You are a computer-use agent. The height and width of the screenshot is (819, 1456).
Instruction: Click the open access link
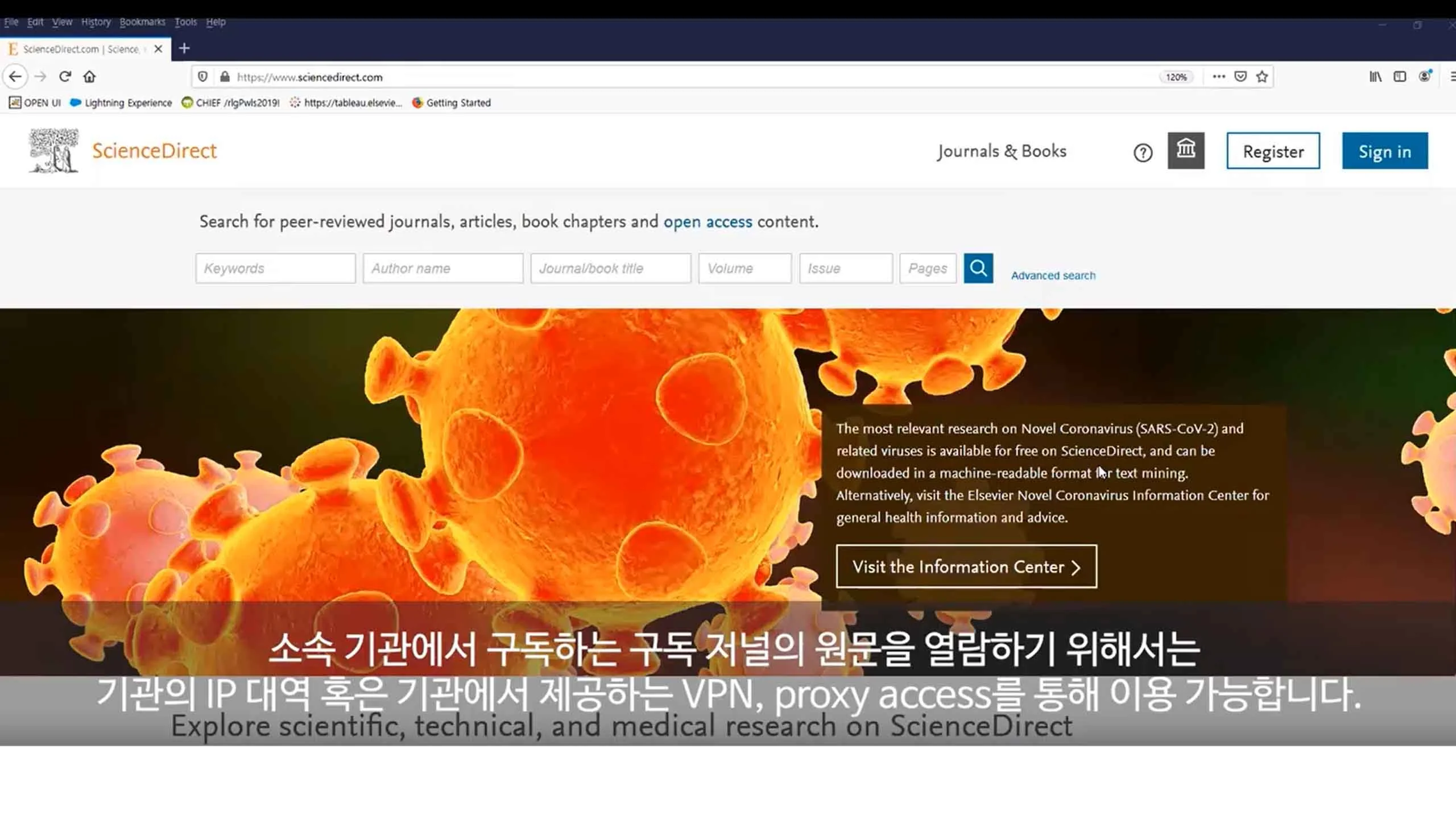pos(708,222)
